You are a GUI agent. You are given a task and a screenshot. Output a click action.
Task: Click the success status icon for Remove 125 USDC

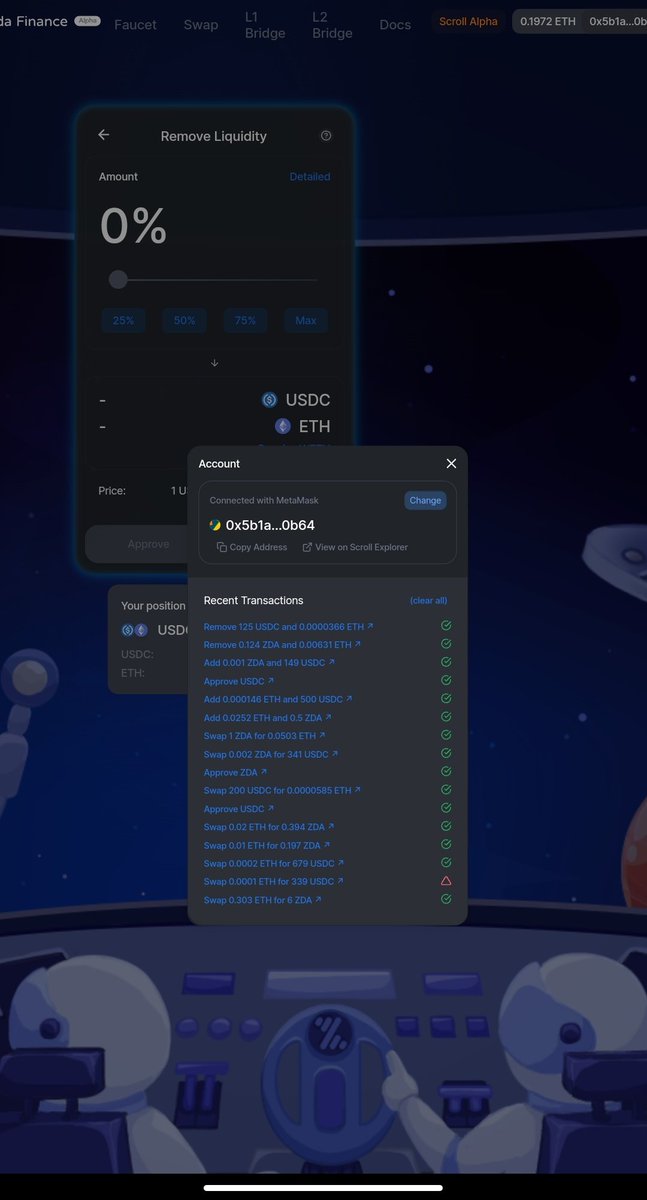tap(446, 626)
